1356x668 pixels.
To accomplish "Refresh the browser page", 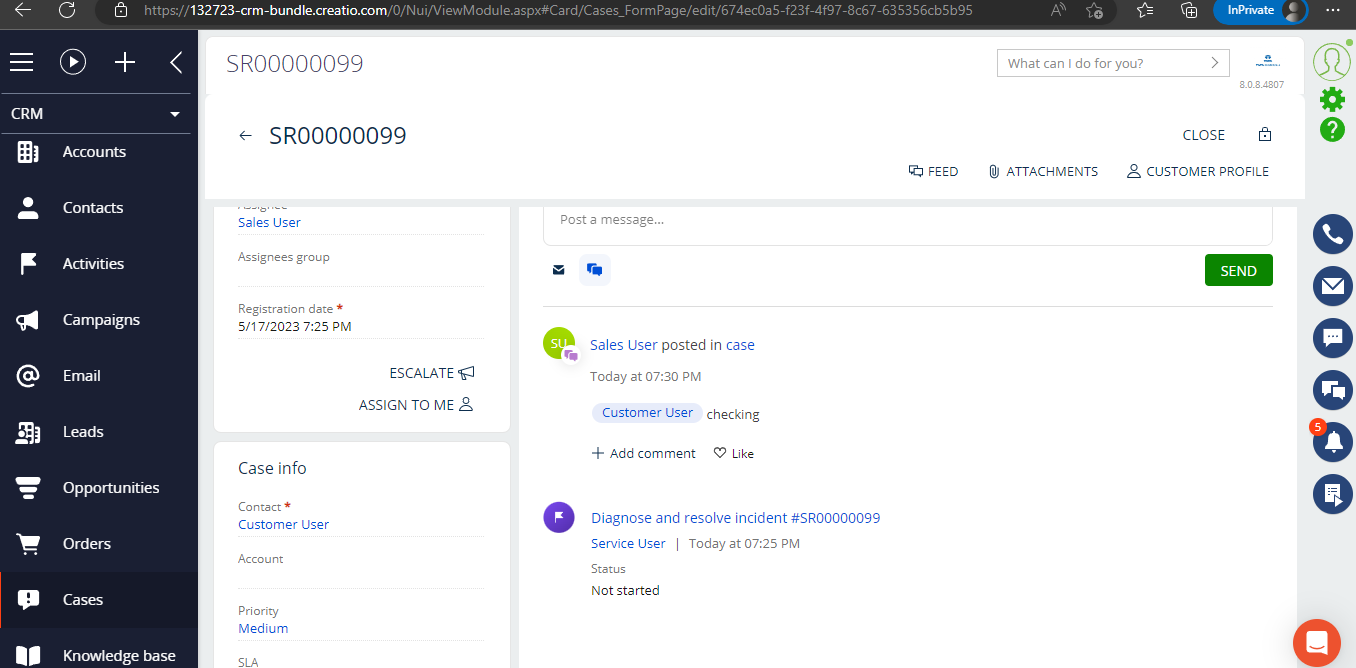I will pos(67,10).
